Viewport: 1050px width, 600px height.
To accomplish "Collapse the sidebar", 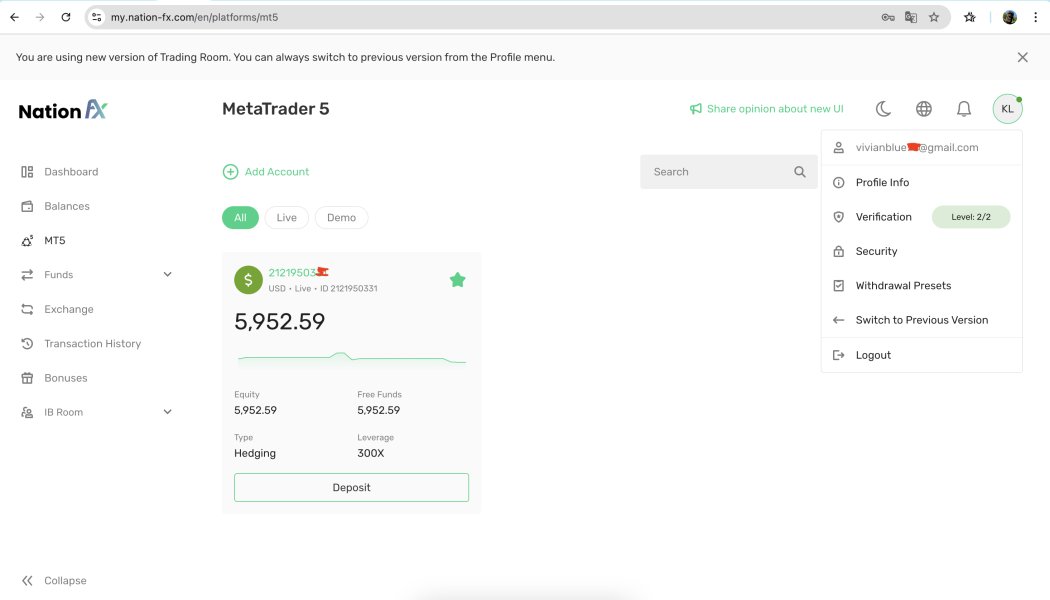I will coord(54,581).
